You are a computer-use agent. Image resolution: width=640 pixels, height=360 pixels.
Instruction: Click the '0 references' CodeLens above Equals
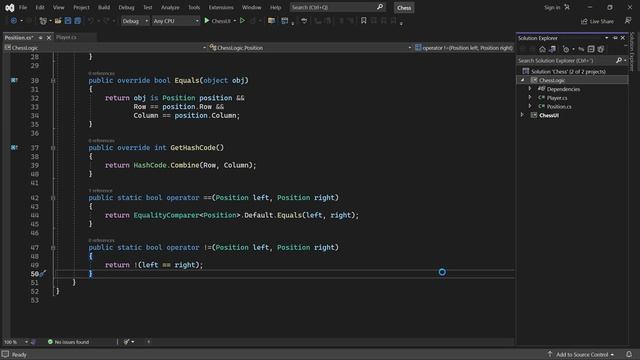pyautogui.click(x=102, y=73)
